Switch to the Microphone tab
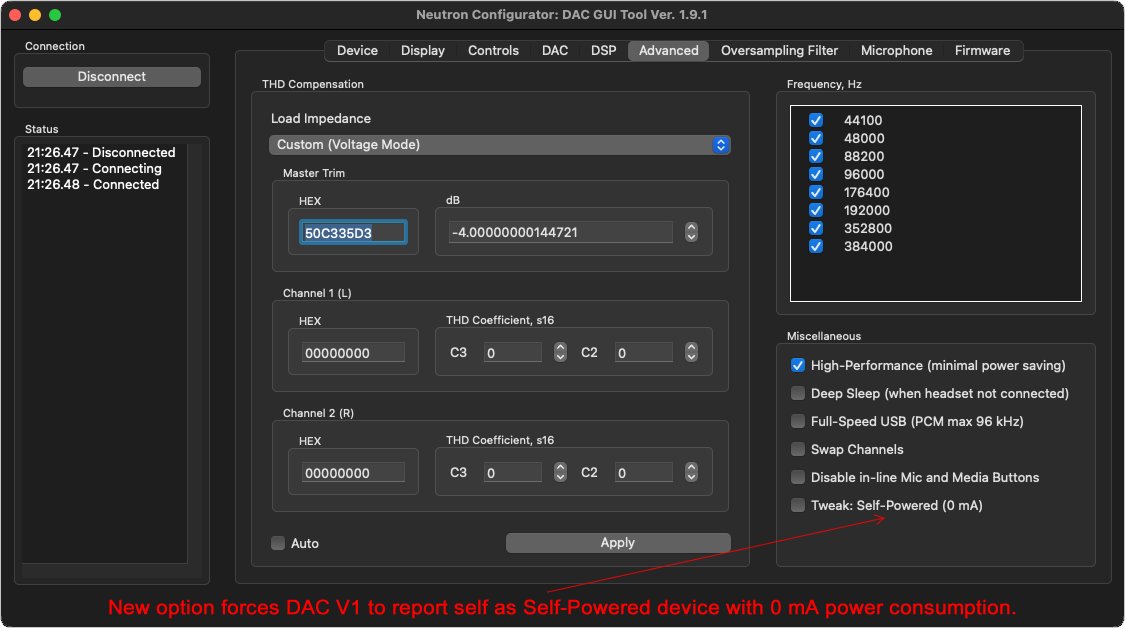The height and width of the screenshot is (628, 1125). 896,50
